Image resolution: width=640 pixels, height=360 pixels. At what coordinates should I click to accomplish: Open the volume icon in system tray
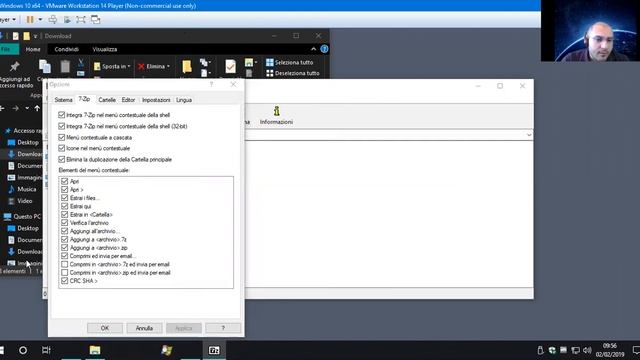pyautogui.click(x=587, y=350)
